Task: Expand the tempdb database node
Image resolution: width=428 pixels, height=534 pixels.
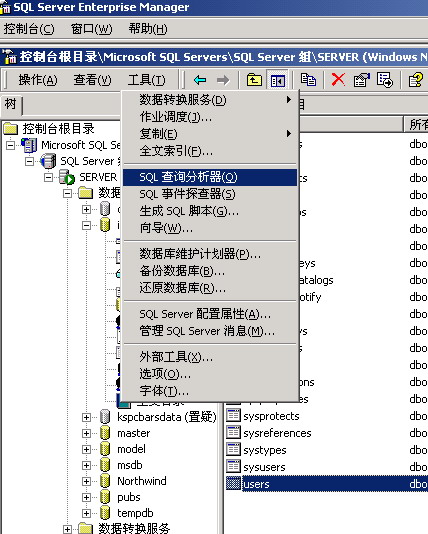Action: [x=86, y=513]
